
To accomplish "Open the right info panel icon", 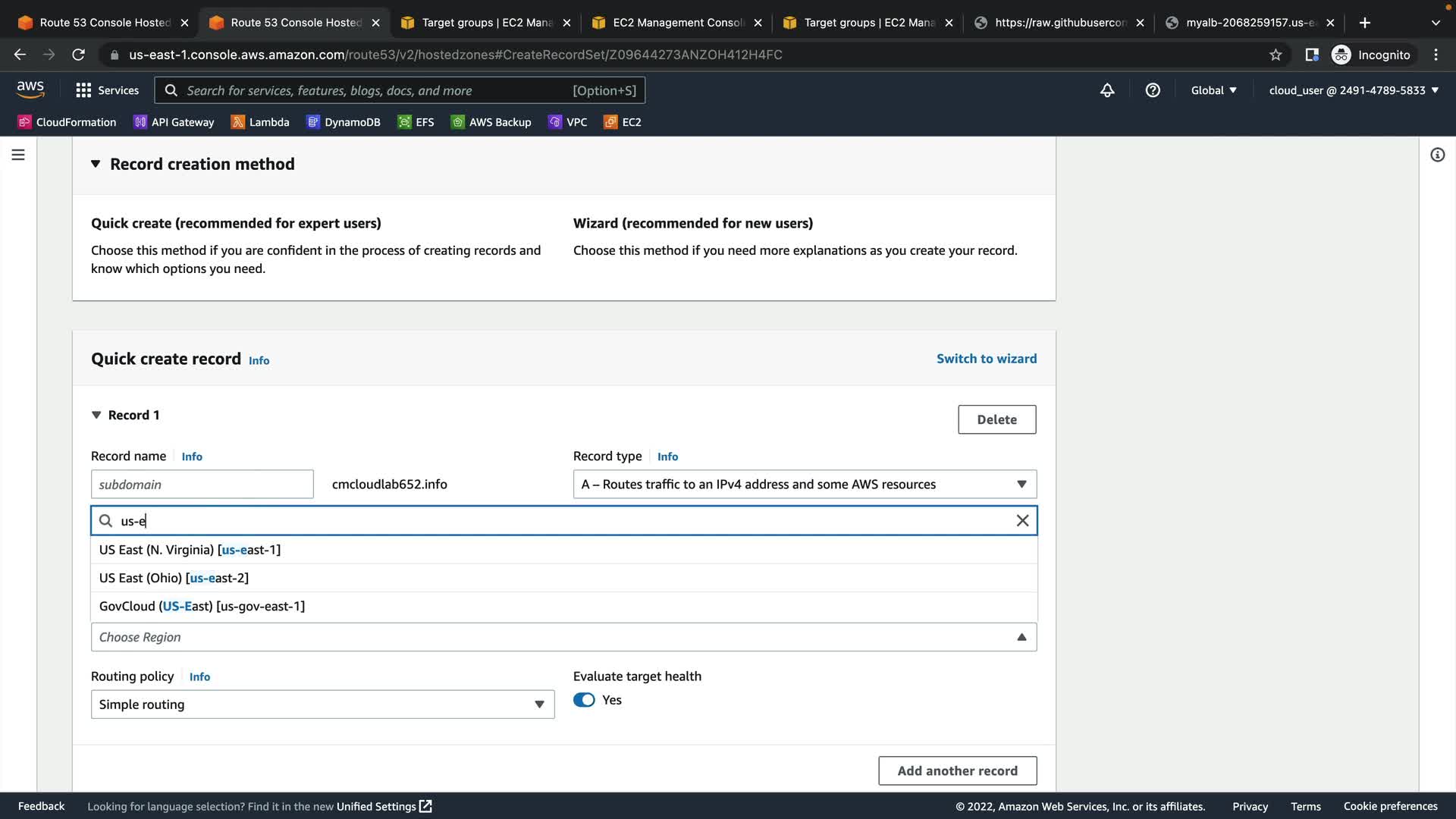I will click(1437, 155).
